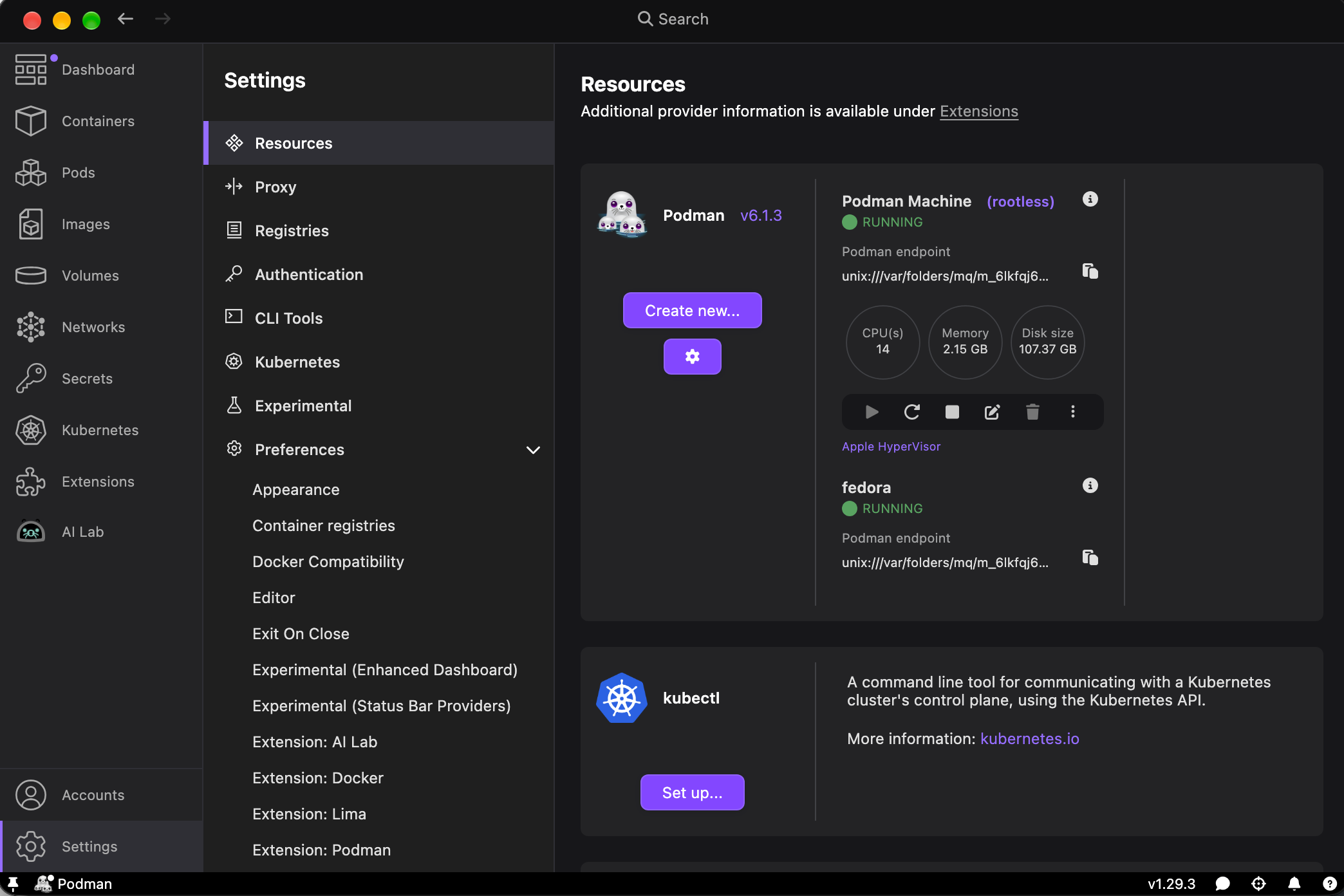
Task: Open the Secrets section
Action: click(x=101, y=378)
